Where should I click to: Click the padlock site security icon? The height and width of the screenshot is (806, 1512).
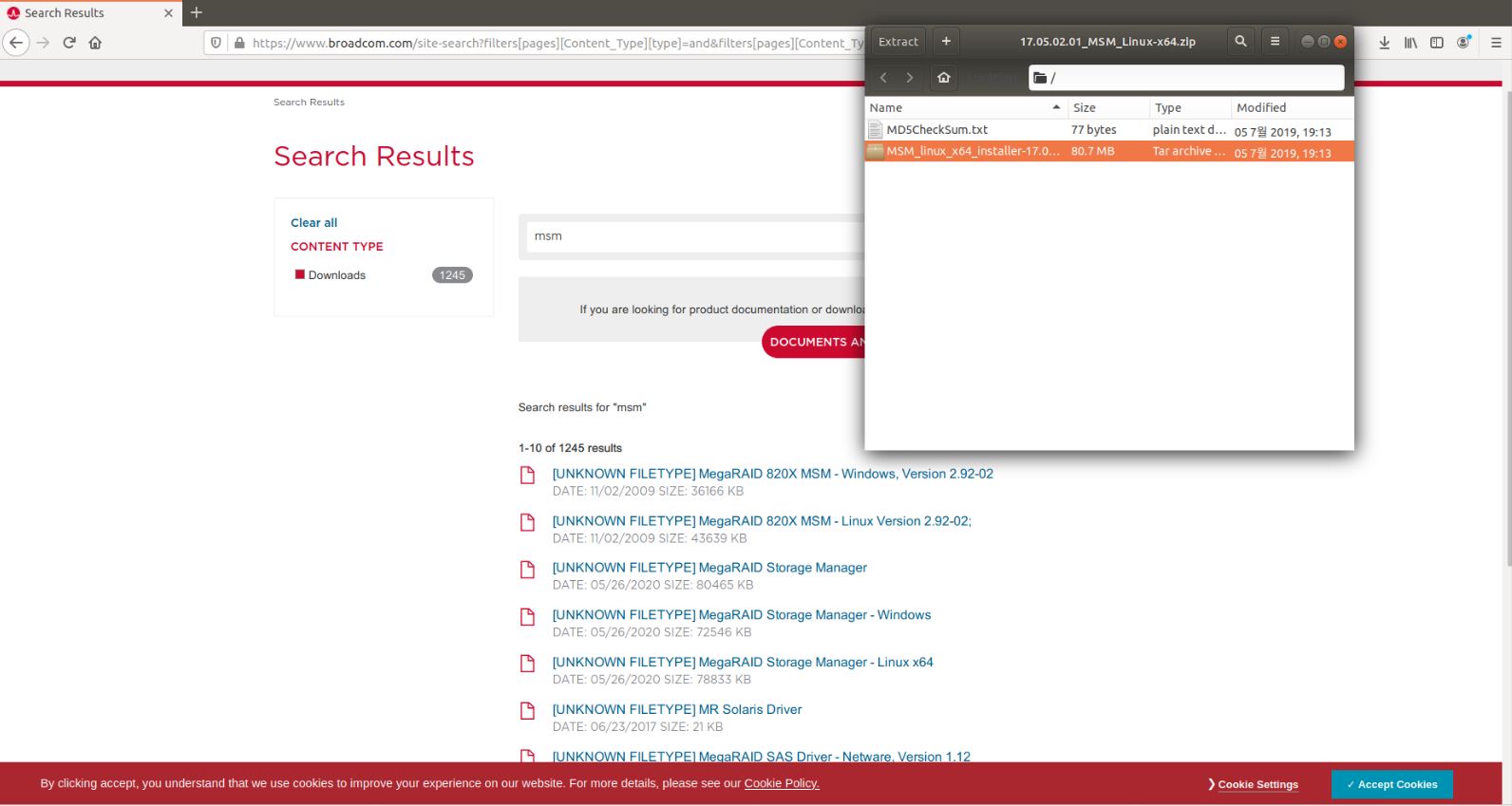(239, 43)
